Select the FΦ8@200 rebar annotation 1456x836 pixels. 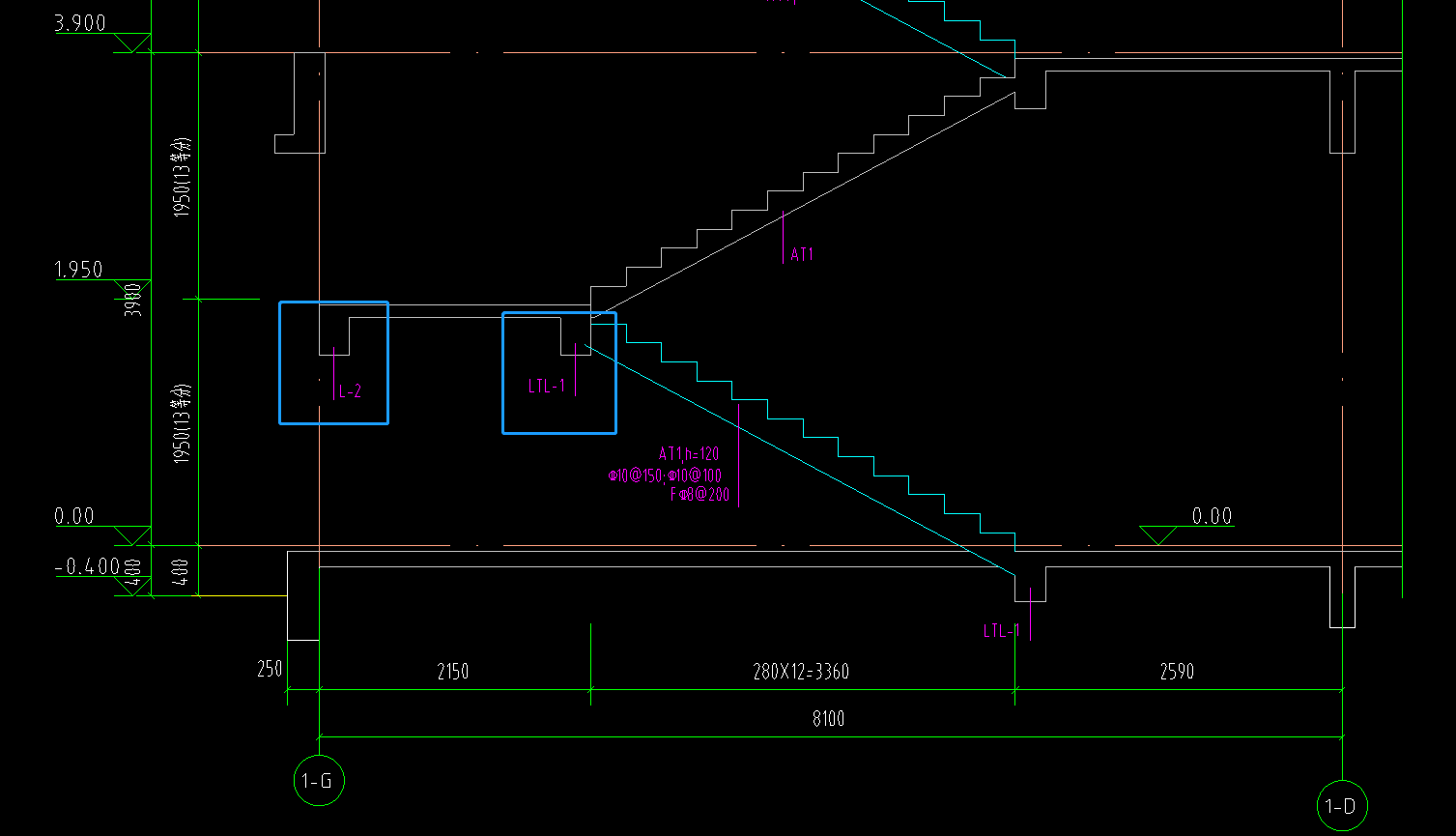[699, 495]
